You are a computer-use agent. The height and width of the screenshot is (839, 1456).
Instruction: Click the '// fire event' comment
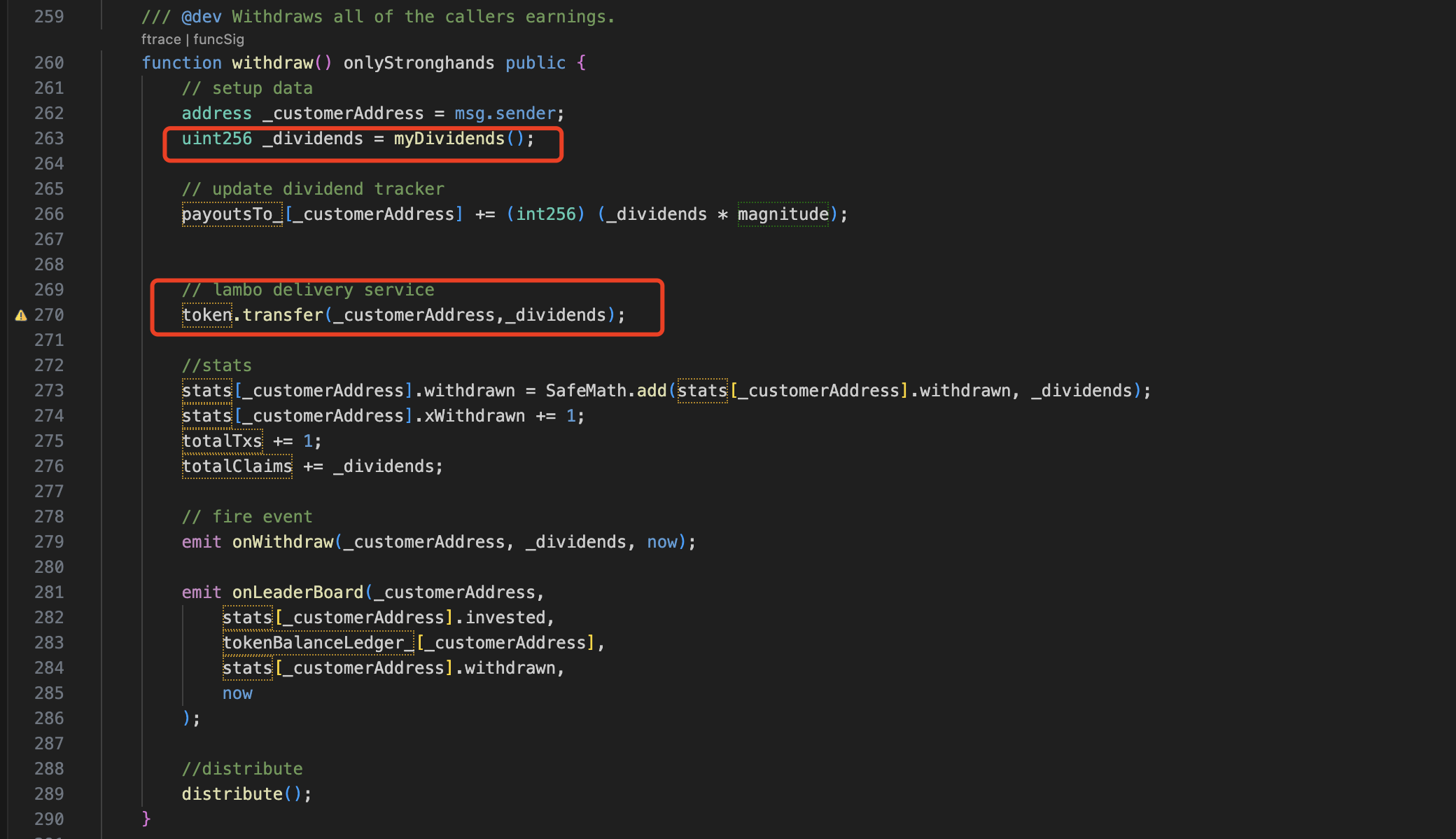(247, 517)
